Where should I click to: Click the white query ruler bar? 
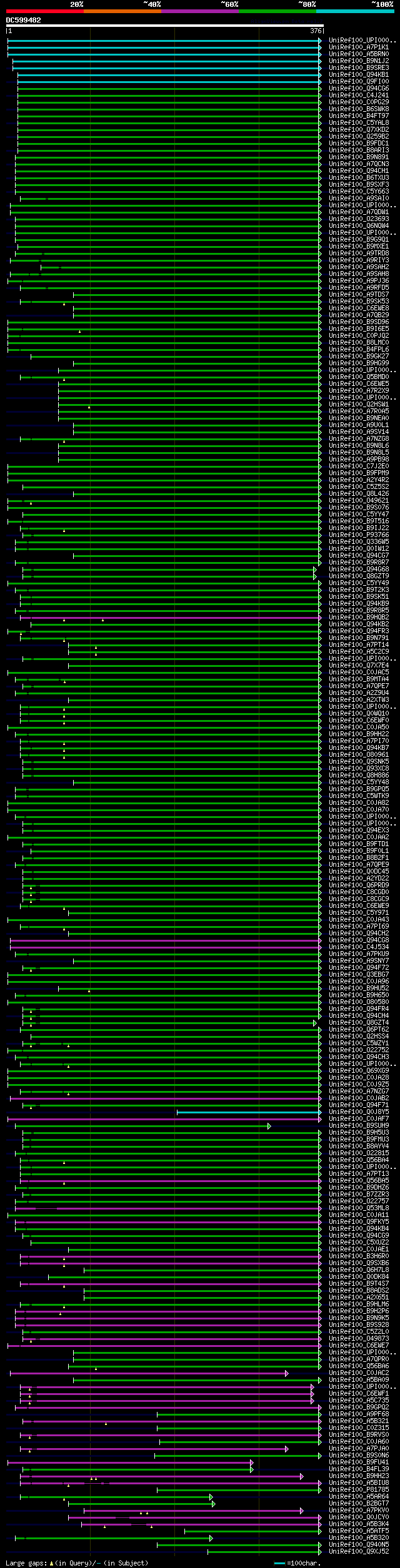tap(164, 26)
